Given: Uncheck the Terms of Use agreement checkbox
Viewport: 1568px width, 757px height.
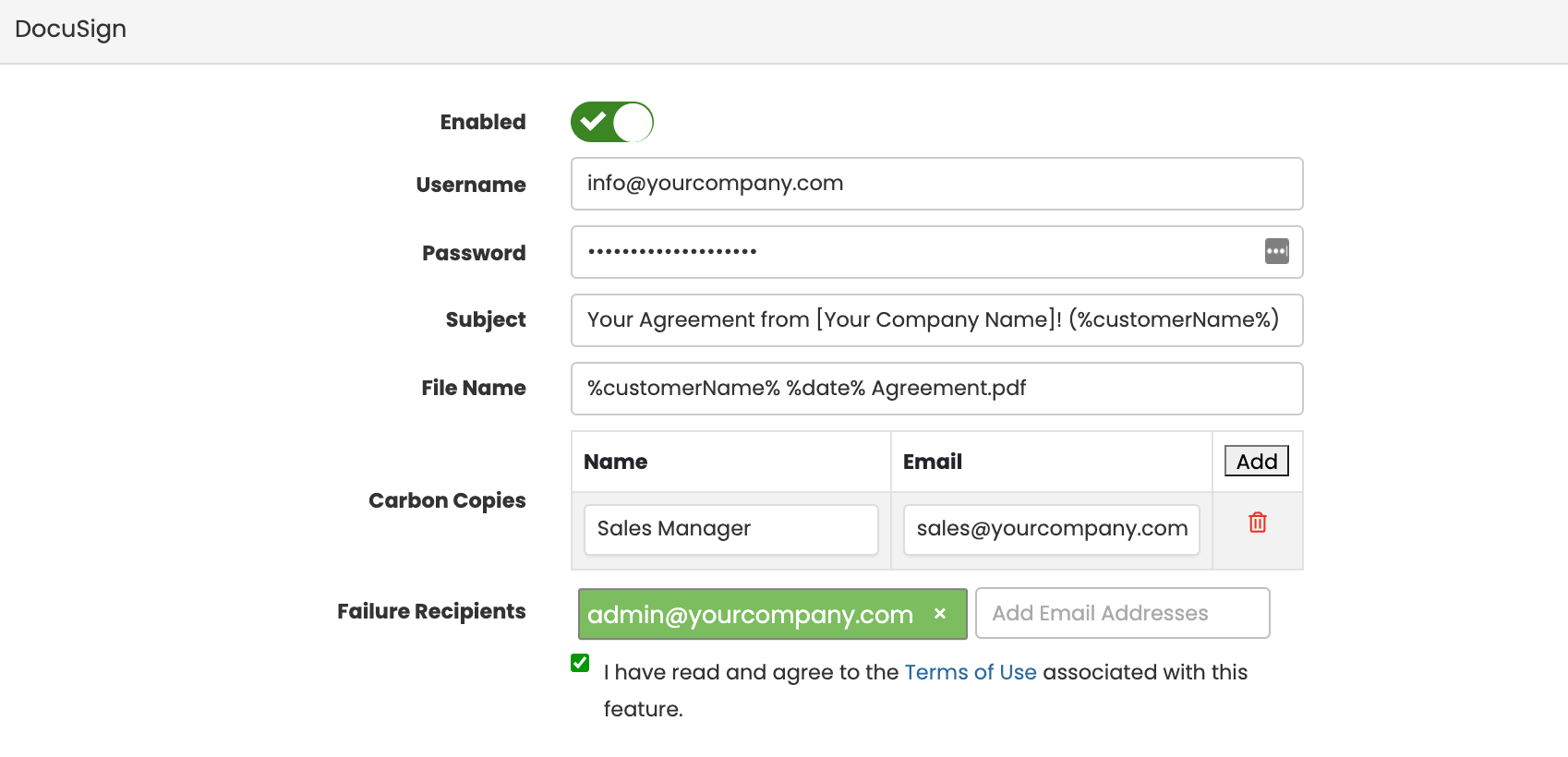Looking at the screenshot, I should 580,663.
